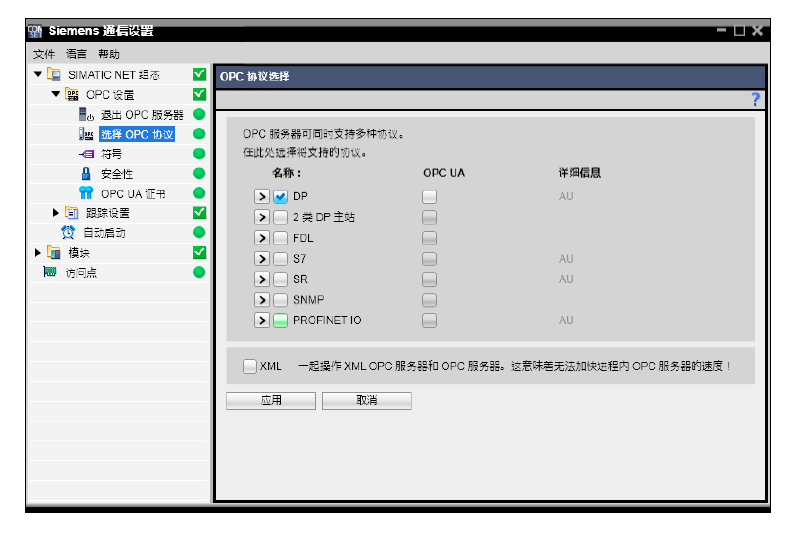Open the security (安全性) padlock item

(x=86, y=173)
